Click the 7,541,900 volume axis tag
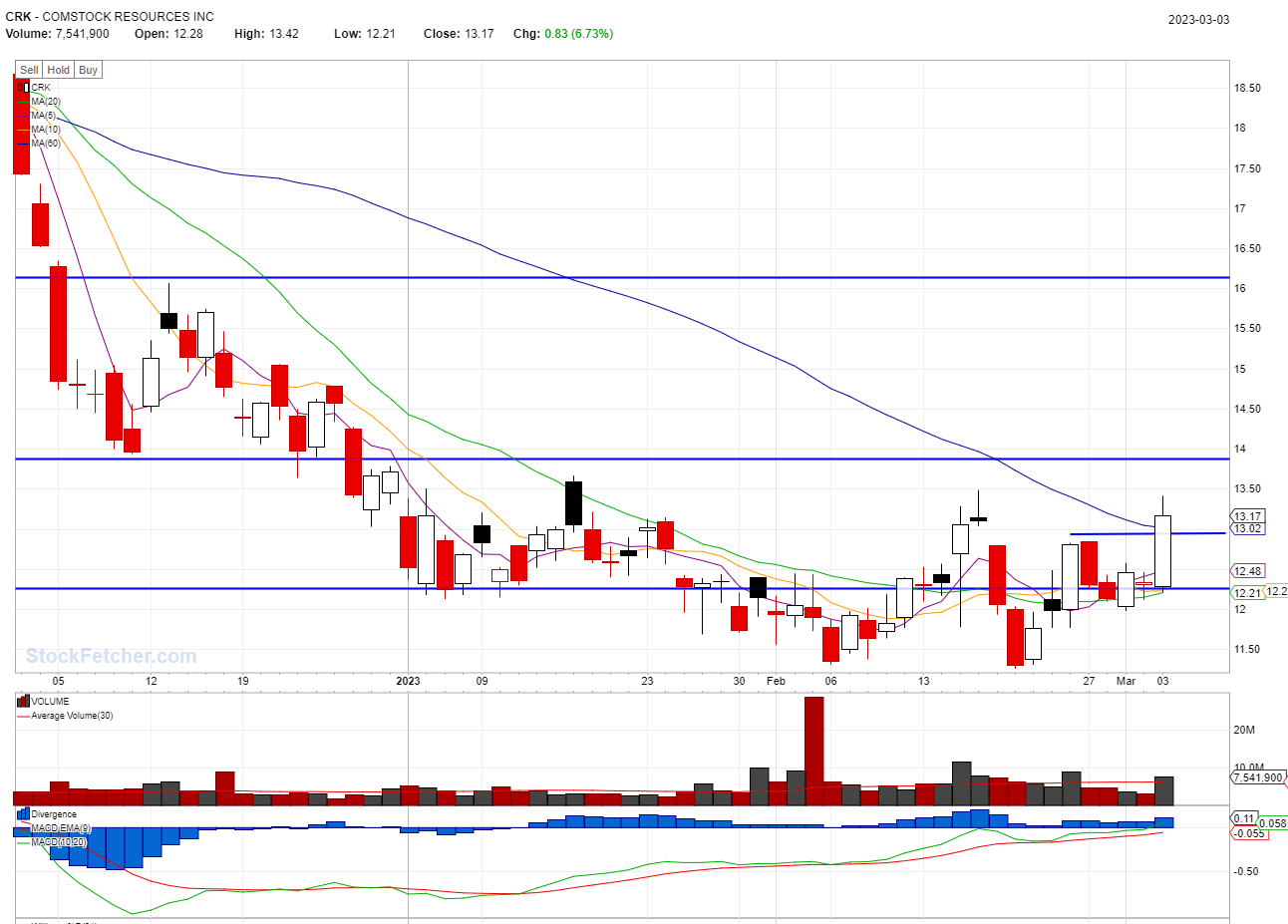1288x924 pixels. pos(1257,777)
